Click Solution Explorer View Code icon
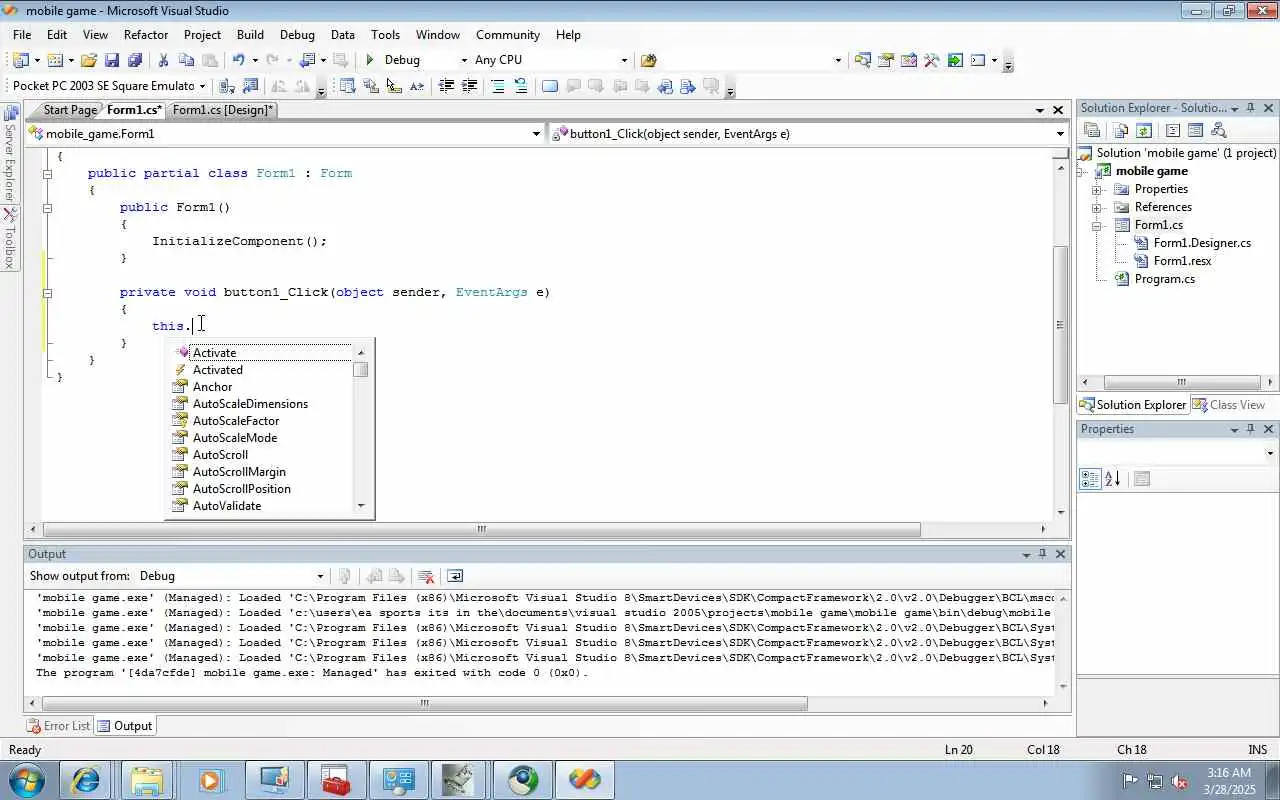The width and height of the screenshot is (1280, 800). click(1173, 130)
